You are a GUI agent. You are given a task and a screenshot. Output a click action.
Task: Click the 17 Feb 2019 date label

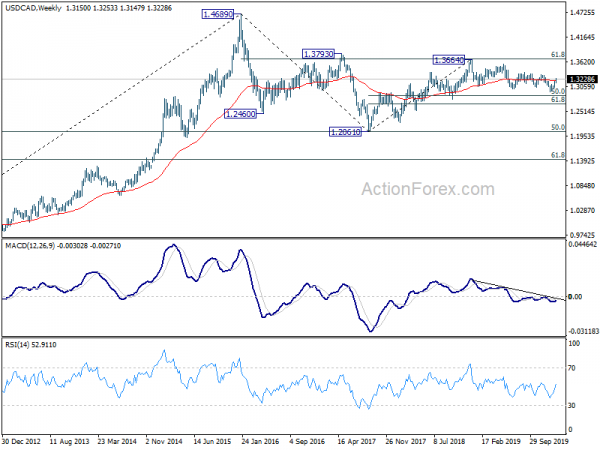pyautogui.click(x=501, y=441)
